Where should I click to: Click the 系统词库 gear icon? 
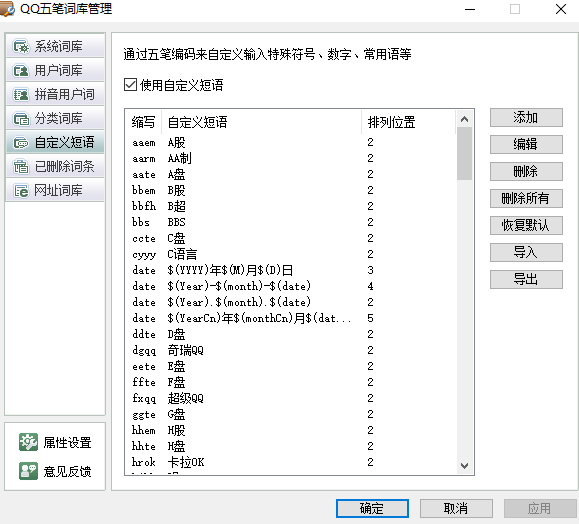21,47
